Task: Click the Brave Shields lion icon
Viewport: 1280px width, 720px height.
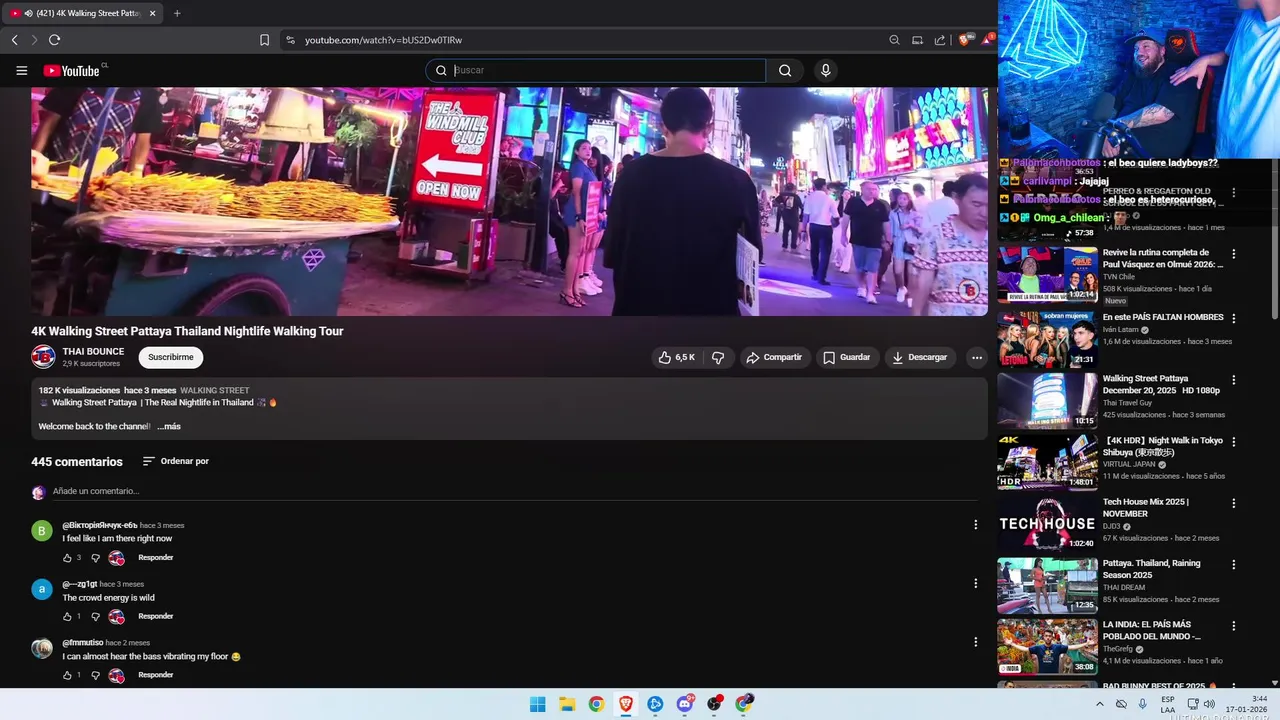Action: point(964,40)
